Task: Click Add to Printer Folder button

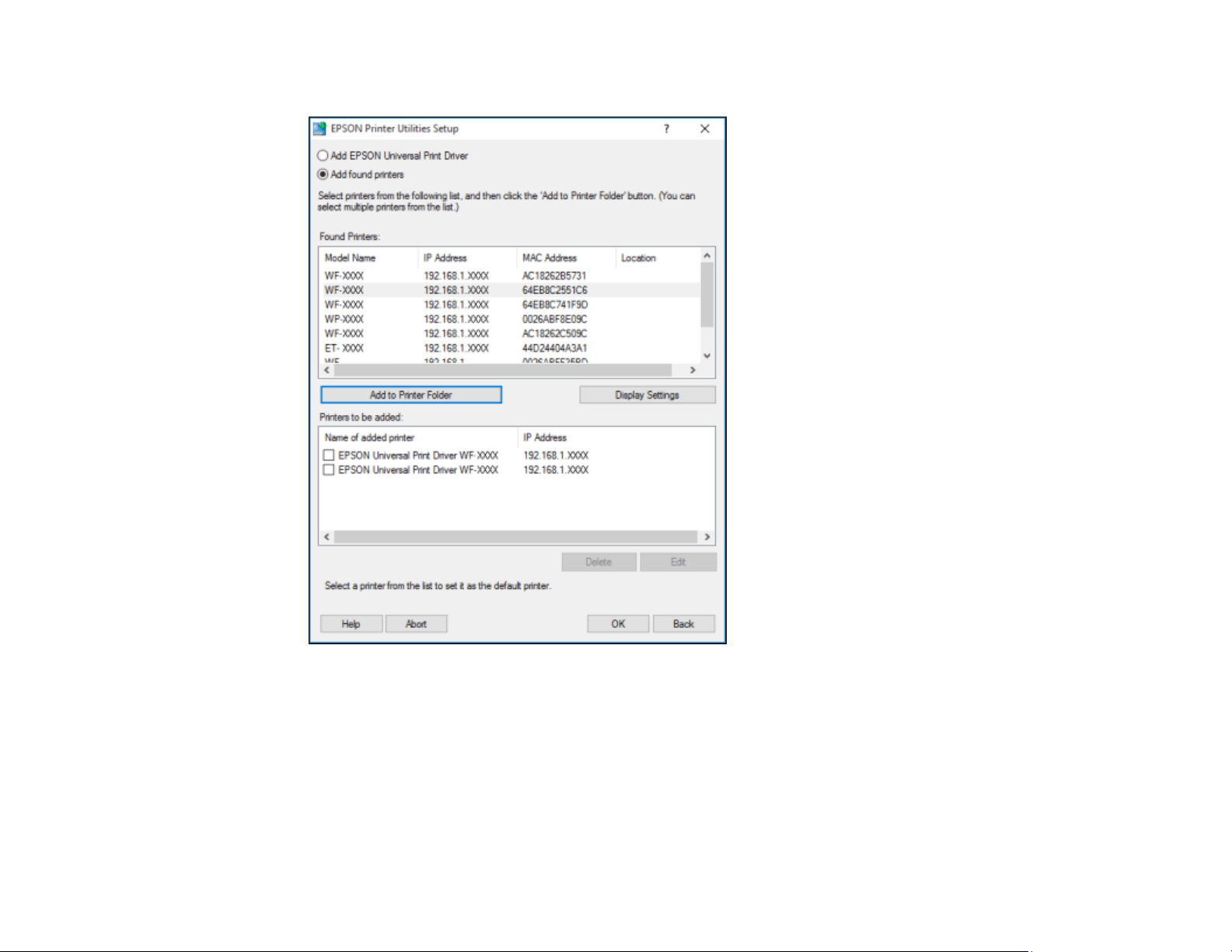Action: tap(411, 395)
